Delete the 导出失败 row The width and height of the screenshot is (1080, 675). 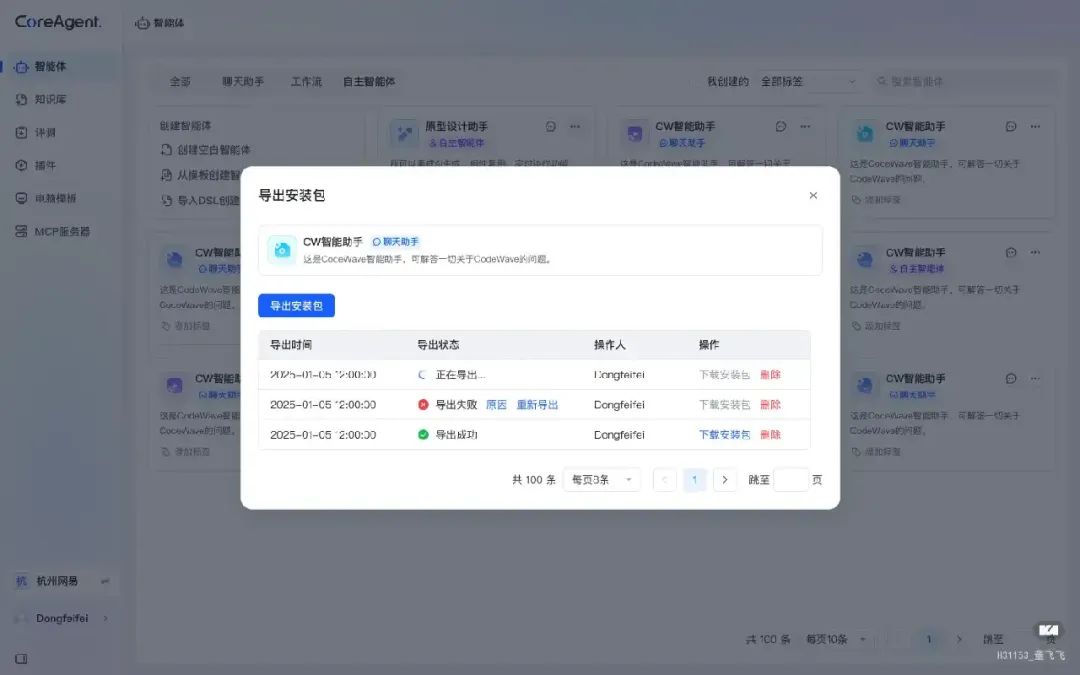[770, 405]
